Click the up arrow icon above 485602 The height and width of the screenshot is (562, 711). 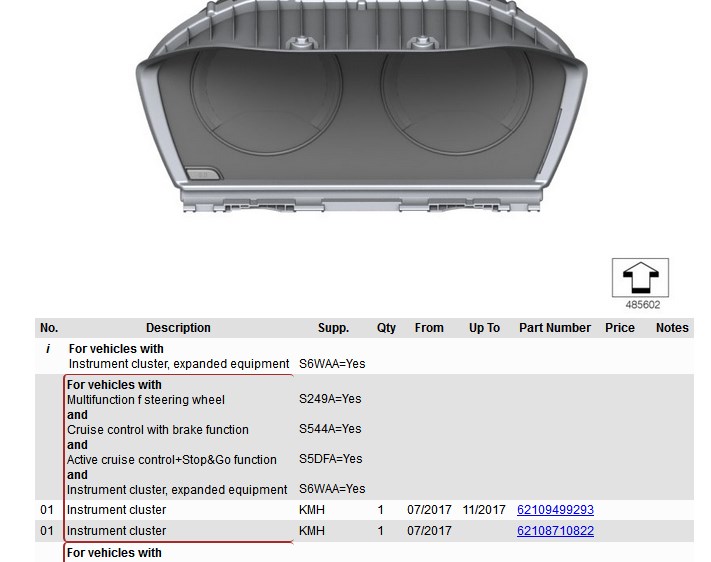[640, 278]
